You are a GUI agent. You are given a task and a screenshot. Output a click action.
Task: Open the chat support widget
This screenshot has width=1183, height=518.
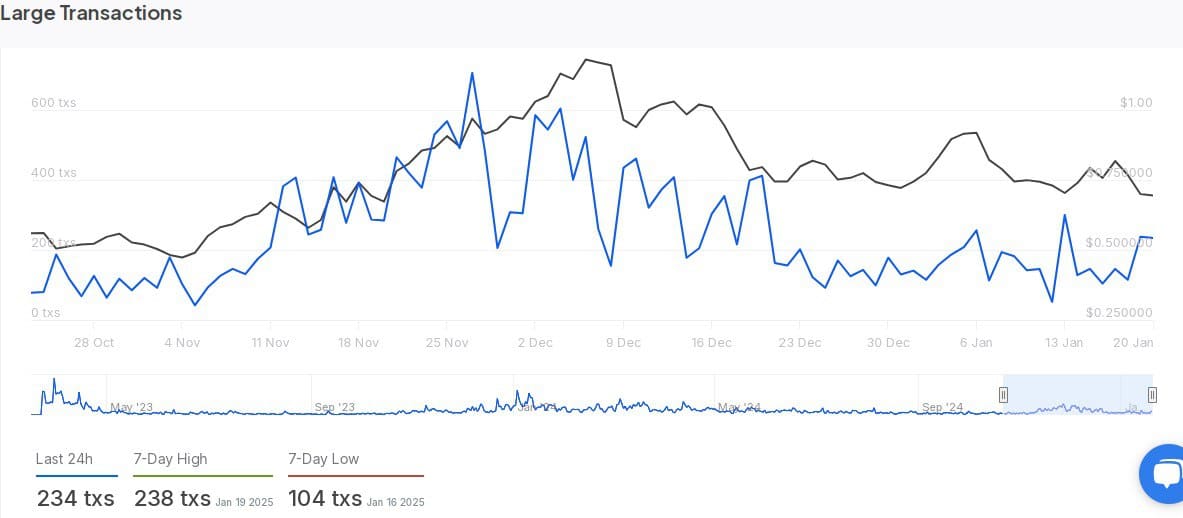(1164, 475)
